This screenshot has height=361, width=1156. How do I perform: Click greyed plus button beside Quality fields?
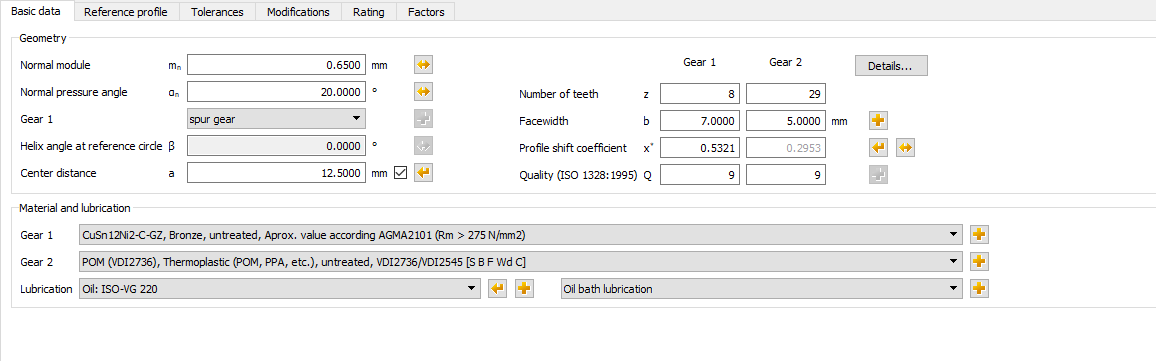pos(879,175)
